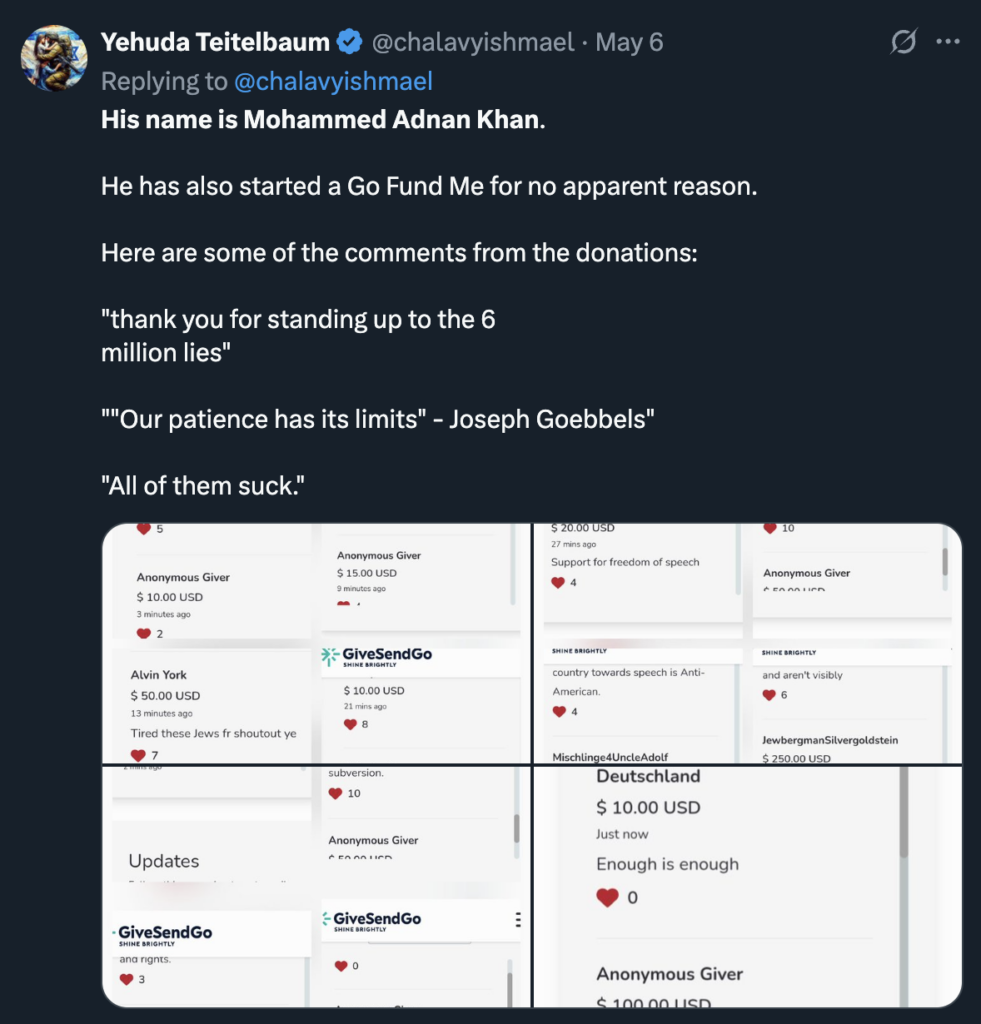Click GiveSendGo logo above $10.00 21 mins ago
Image resolution: width=981 pixels, height=1024 pixels.
tap(376, 656)
